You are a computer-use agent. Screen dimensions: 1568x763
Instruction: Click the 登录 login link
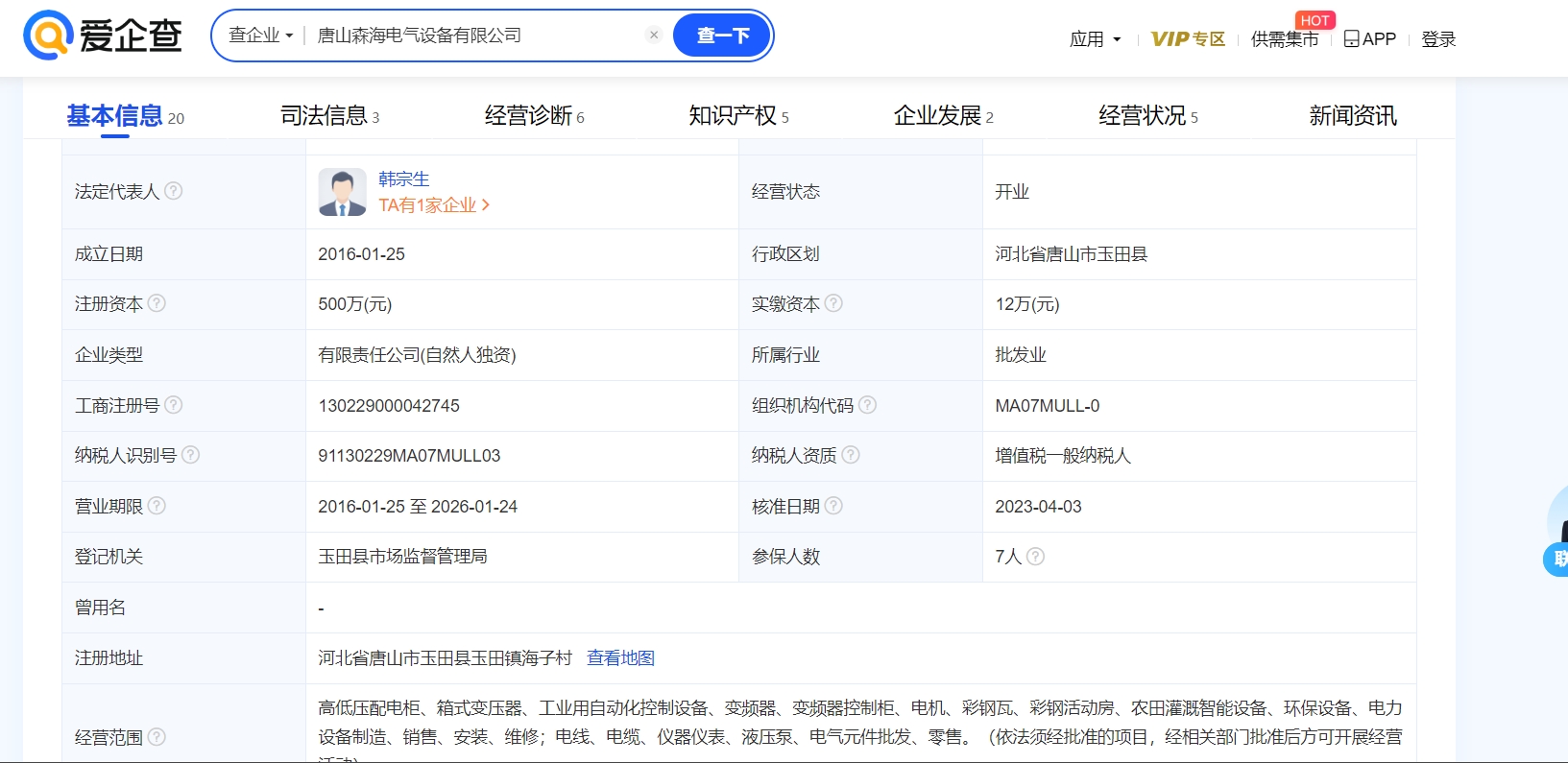[1438, 39]
